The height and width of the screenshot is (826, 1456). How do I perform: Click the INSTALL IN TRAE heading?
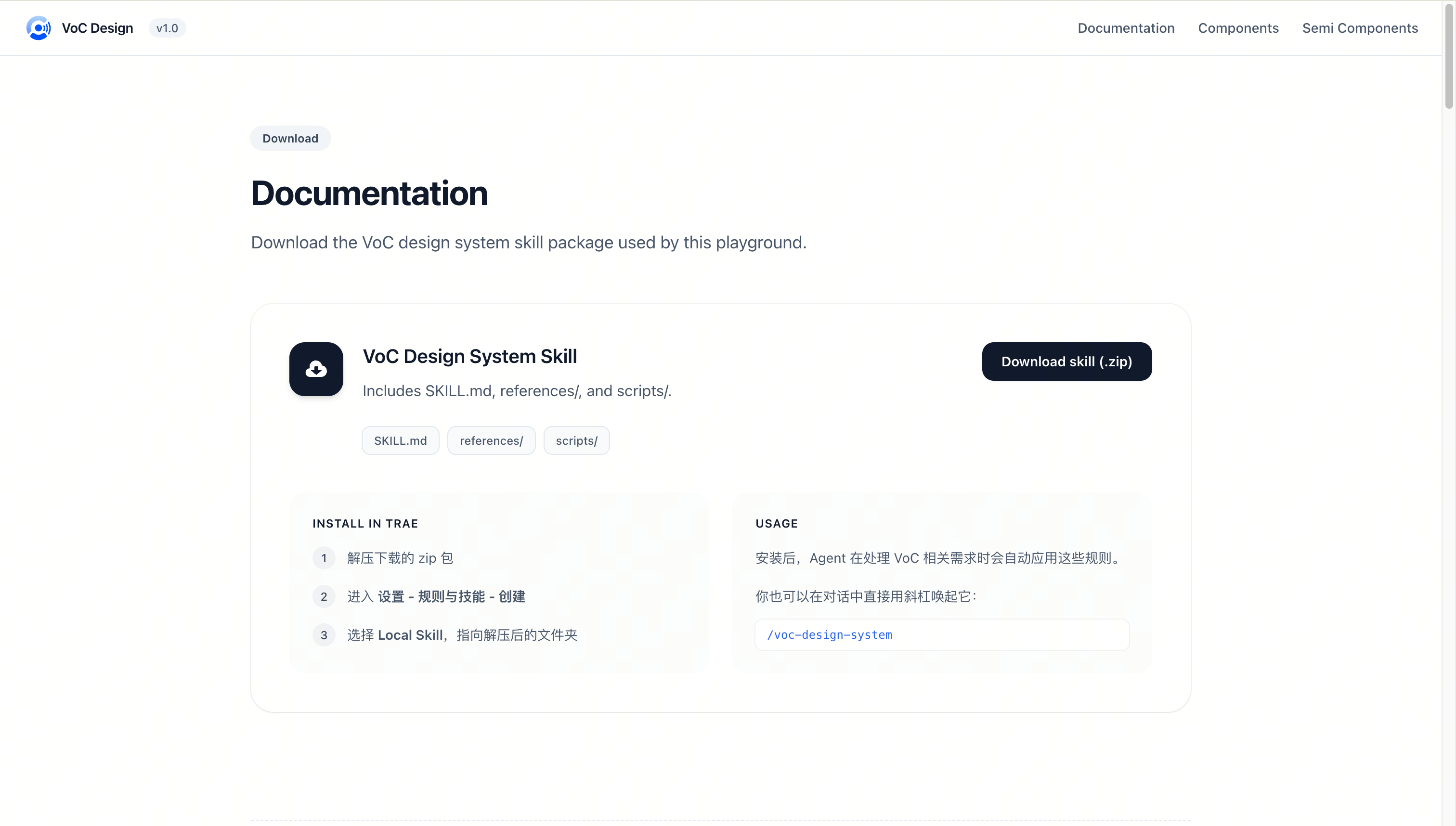point(365,524)
